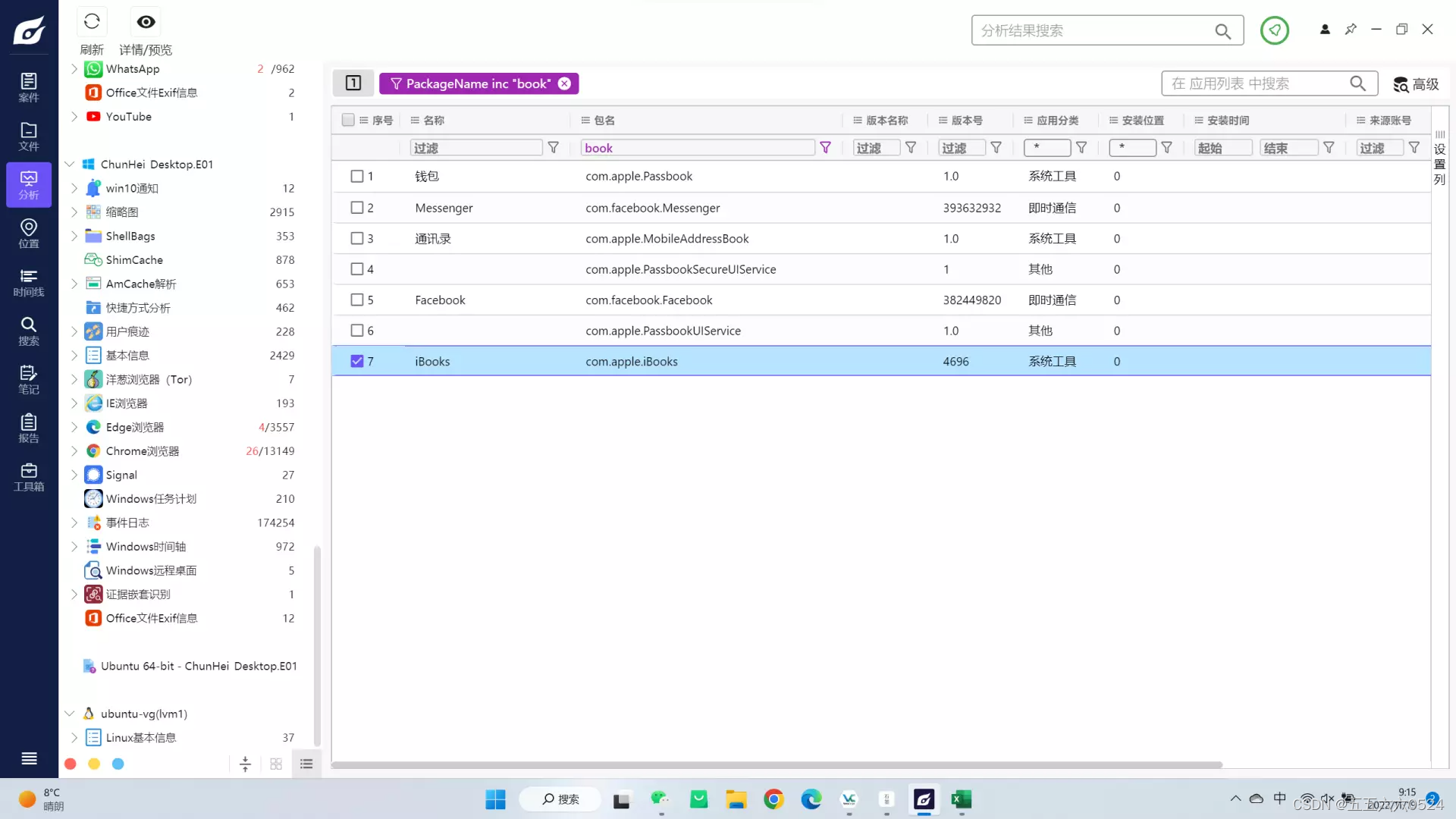Expand the 事件日志 tree node
The height and width of the screenshot is (819, 1456).
(74, 522)
